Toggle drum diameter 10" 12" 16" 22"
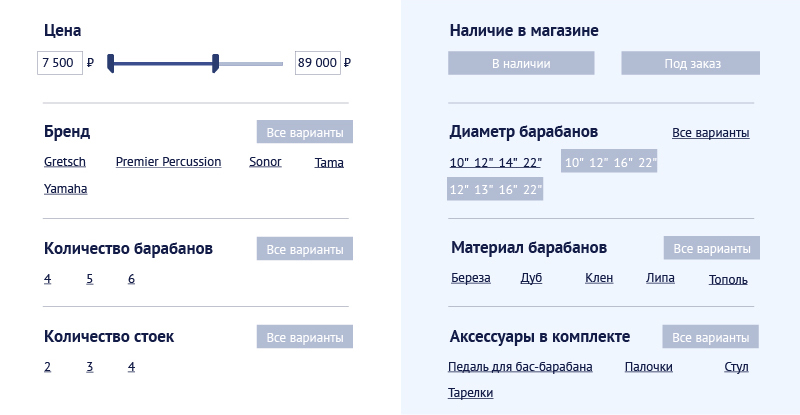Image resolution: width=800 pixels, height=415 pixels. (609, 163)
